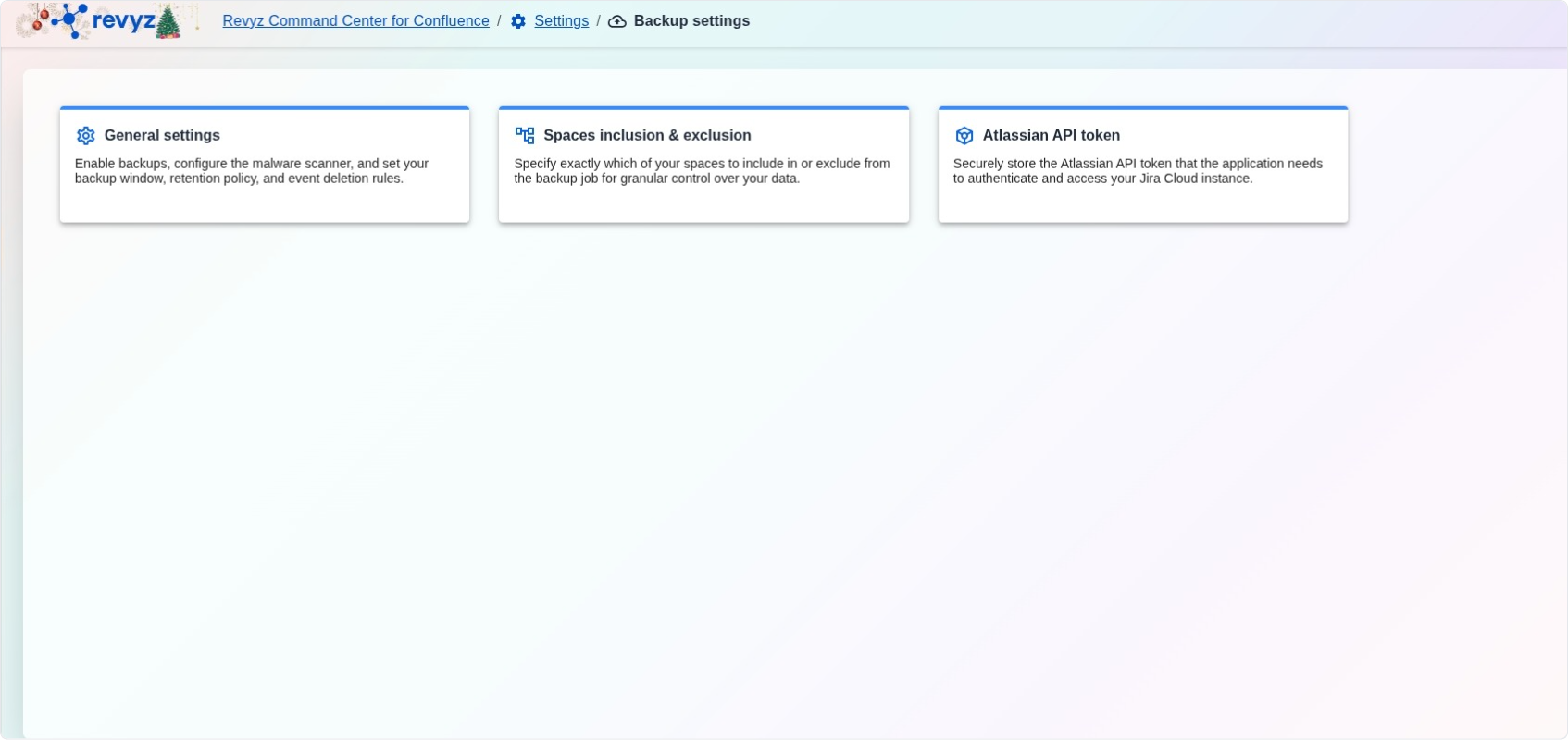The height and width of the screenshot is (740, 1568).
Task: Open Revyz Command Center for Confluence link
Action: coord(355,21)
